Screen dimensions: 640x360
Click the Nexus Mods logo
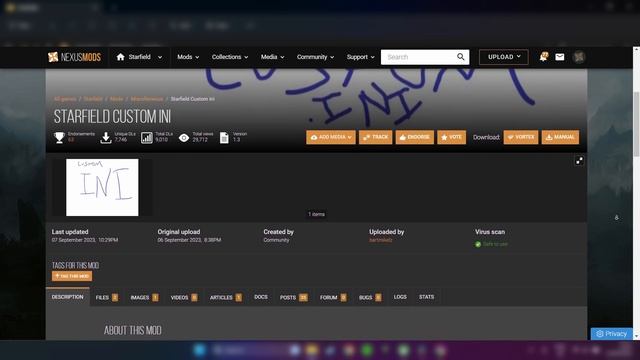tap(74, 57)
